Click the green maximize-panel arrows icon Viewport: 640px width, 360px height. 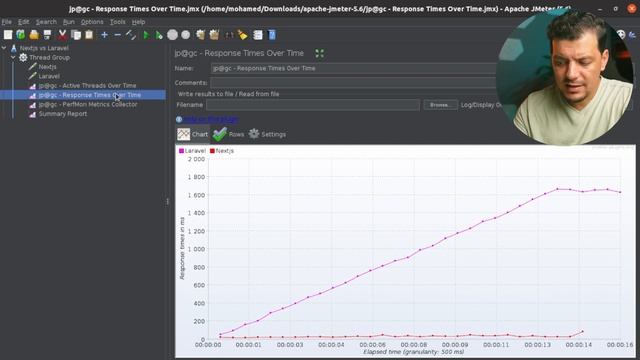[x=320, y=53]
